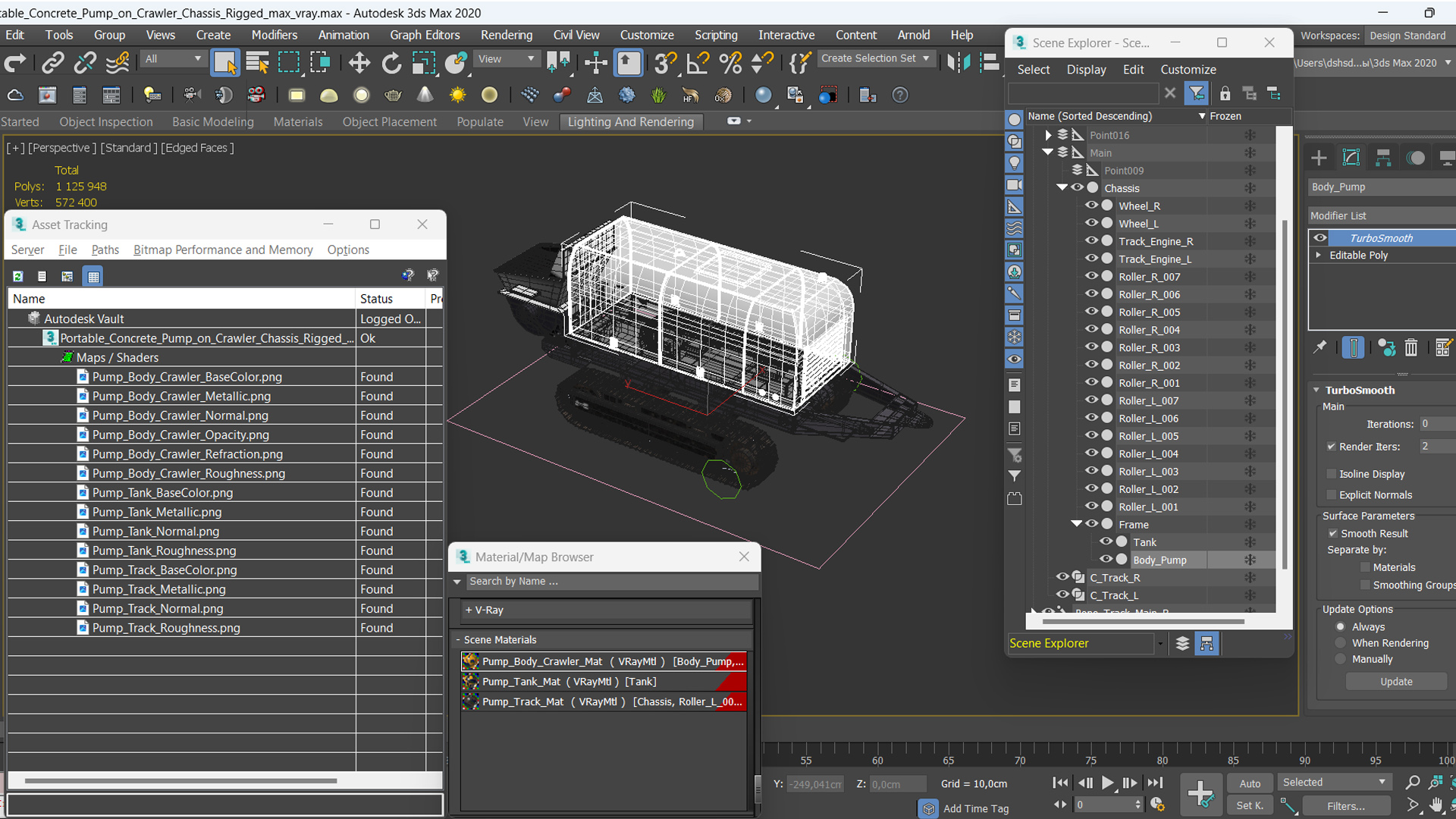The width and height of the screenshot is (1456, 819).
Task: Collapse the Frame tree node
Action: 1077,524
